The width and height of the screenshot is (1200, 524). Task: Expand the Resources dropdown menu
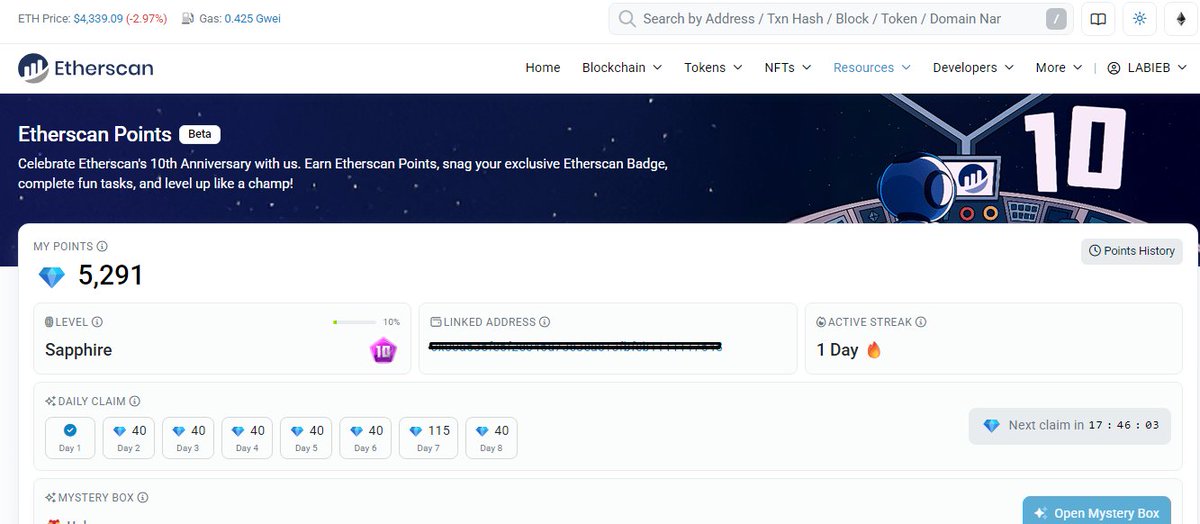pos(872,68)
